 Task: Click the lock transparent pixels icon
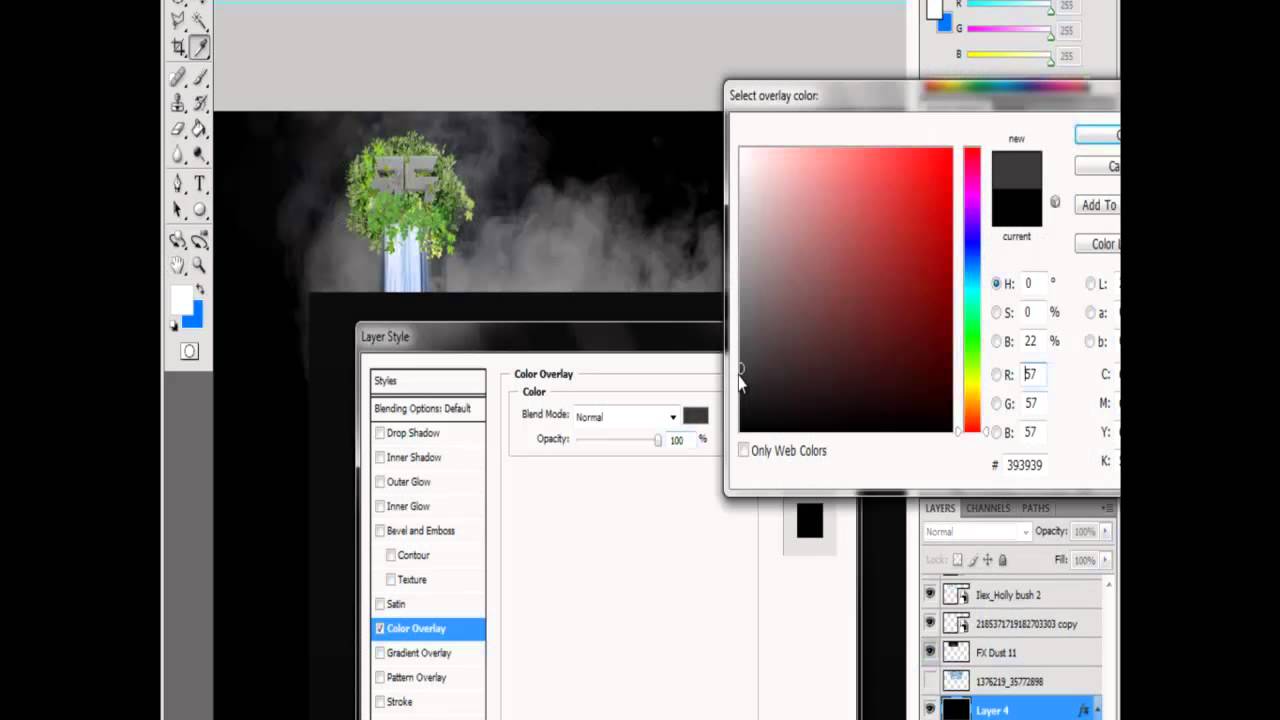pos(957,560)
